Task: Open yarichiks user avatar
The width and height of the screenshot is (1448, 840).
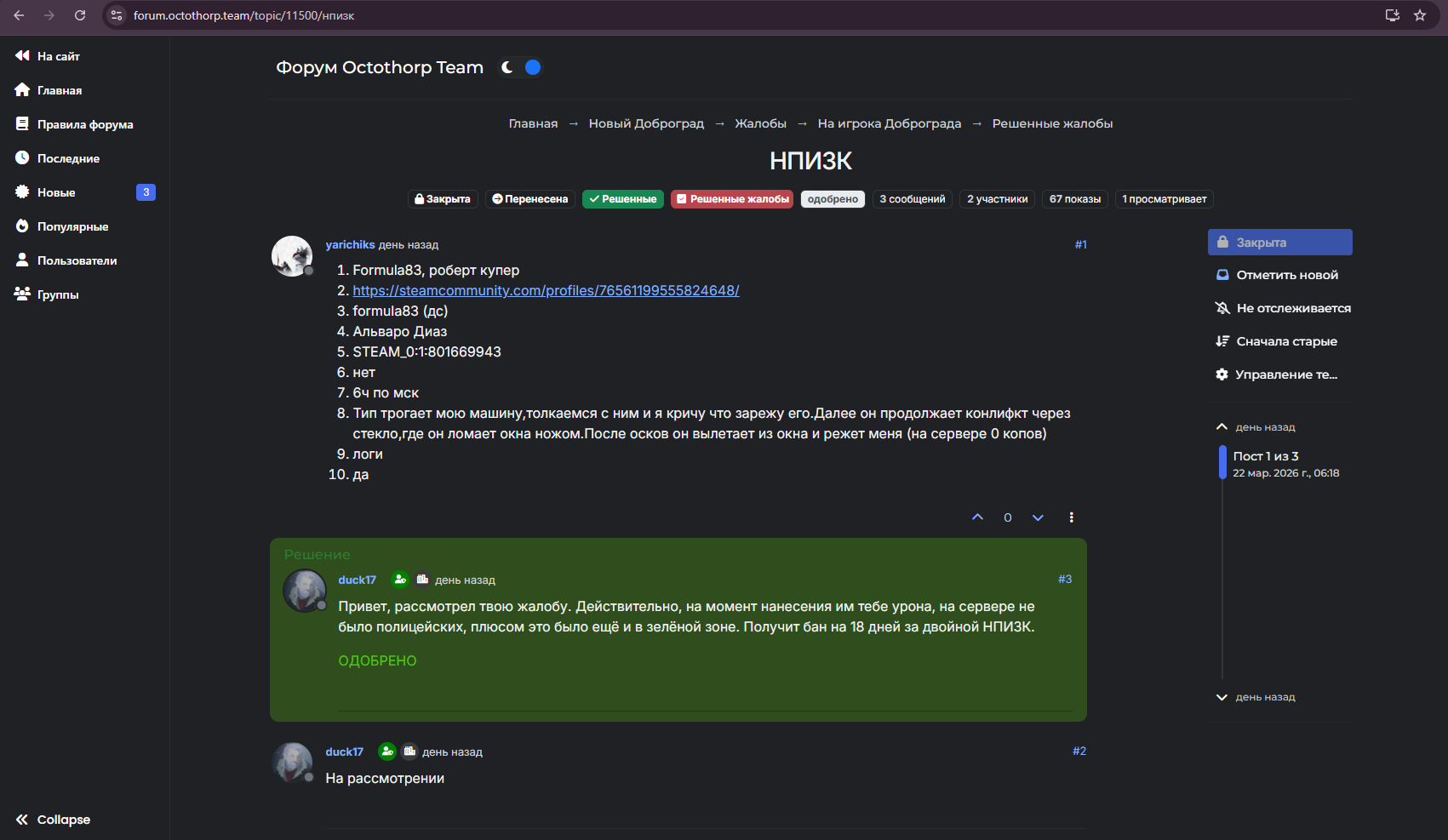Action: [291, 255]
